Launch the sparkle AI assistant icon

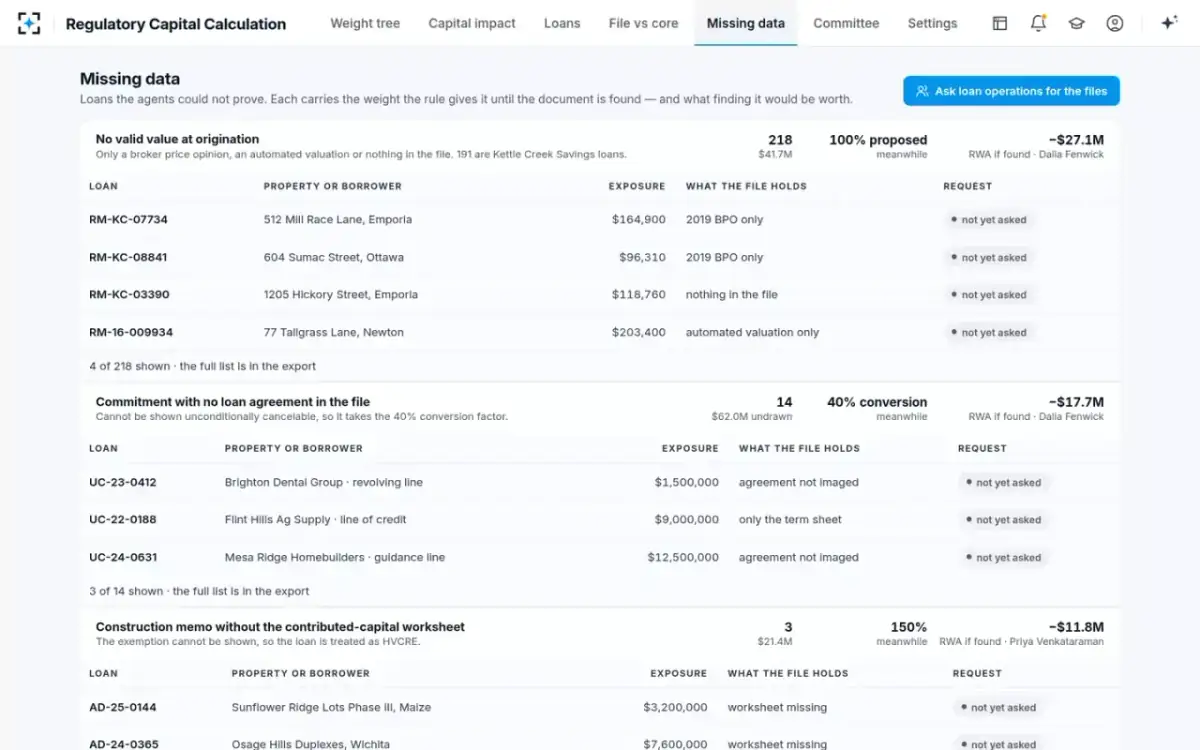pos(1169,23)
